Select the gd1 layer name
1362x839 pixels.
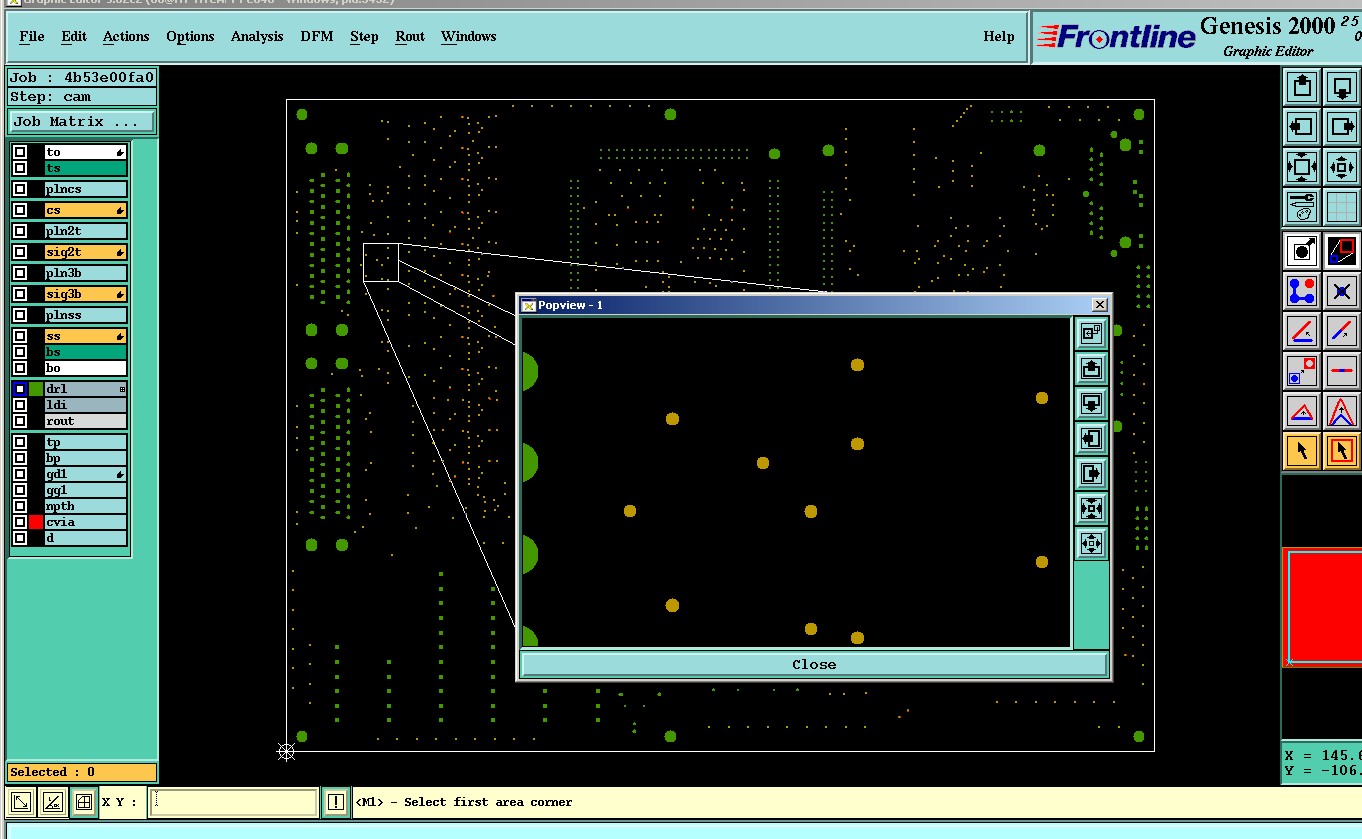point(86,474)
